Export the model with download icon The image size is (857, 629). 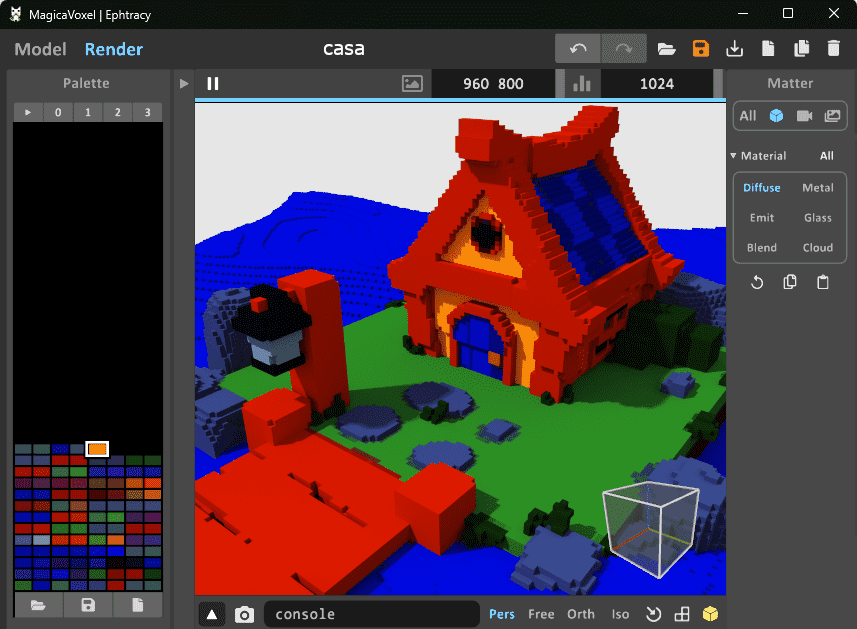[735, 49]
